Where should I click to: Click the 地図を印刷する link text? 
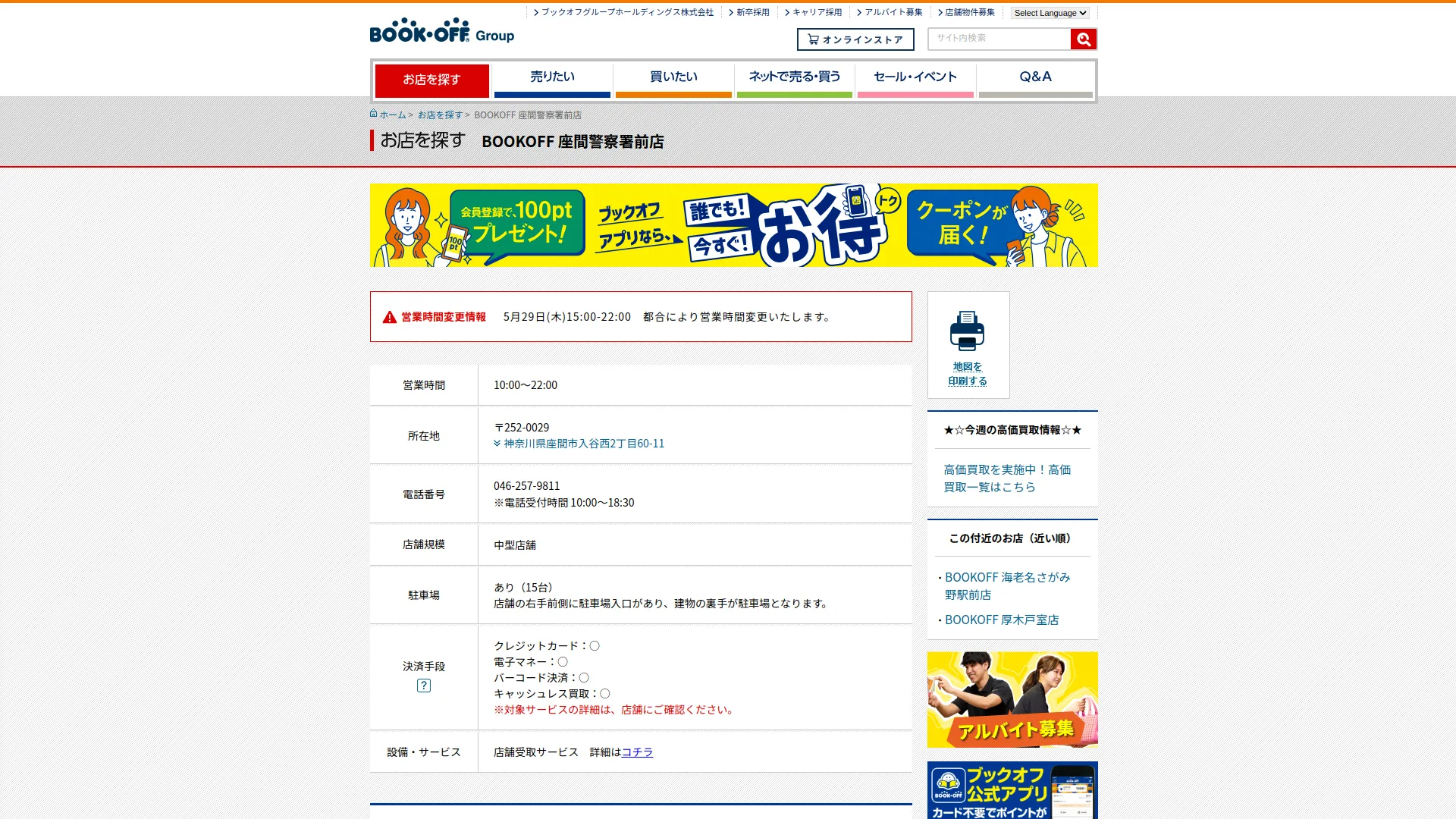[968, 374]
